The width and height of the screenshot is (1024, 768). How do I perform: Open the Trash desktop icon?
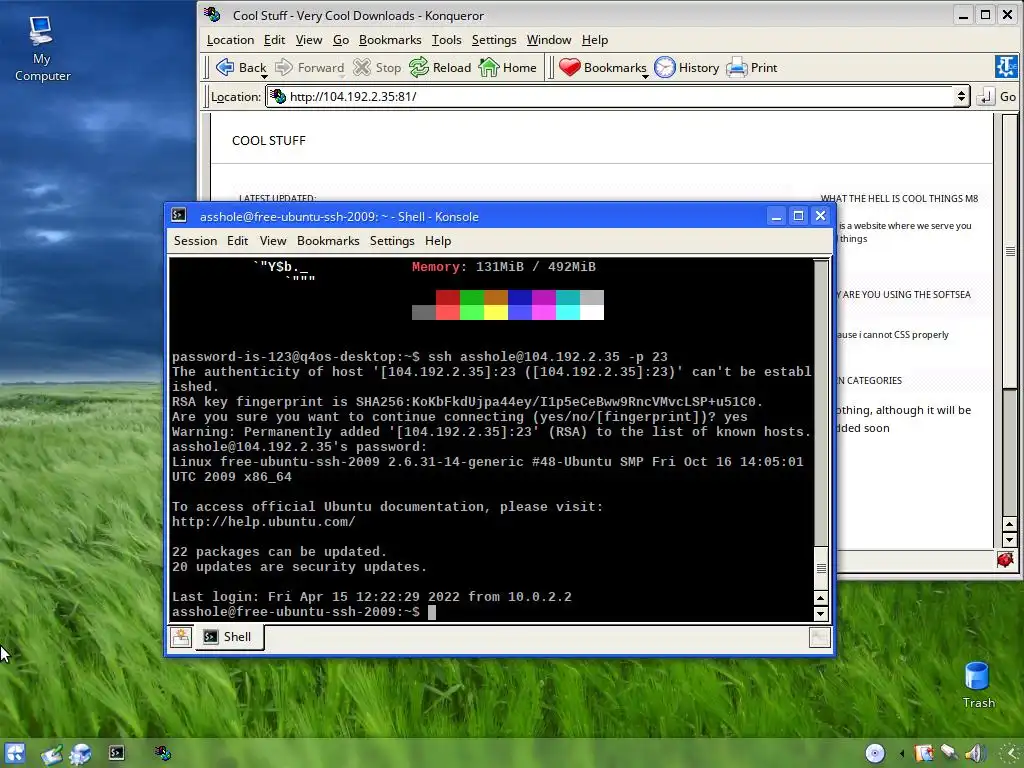tap(978, 685)
